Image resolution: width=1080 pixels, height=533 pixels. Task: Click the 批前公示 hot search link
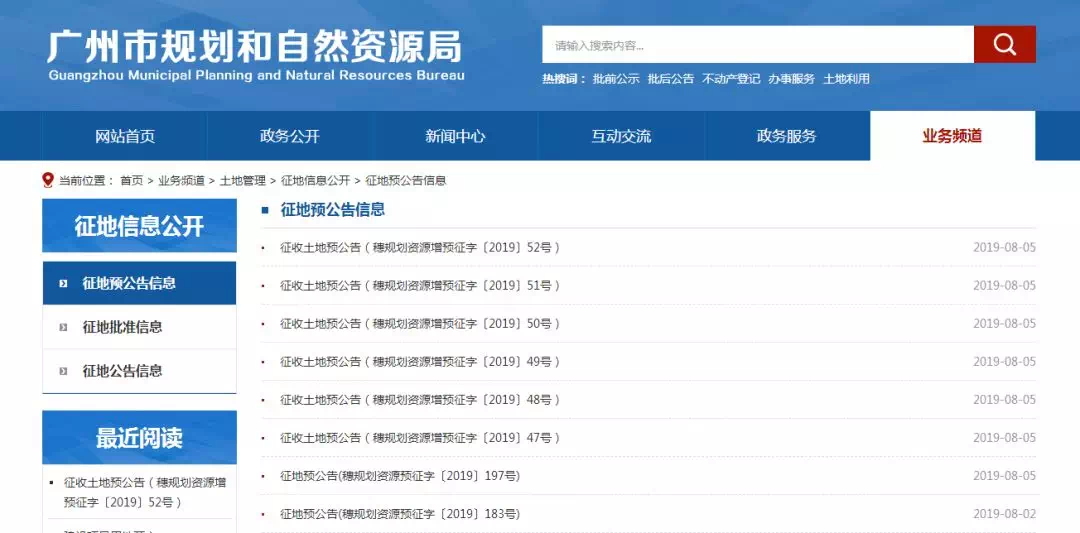[x=615, y=79]
